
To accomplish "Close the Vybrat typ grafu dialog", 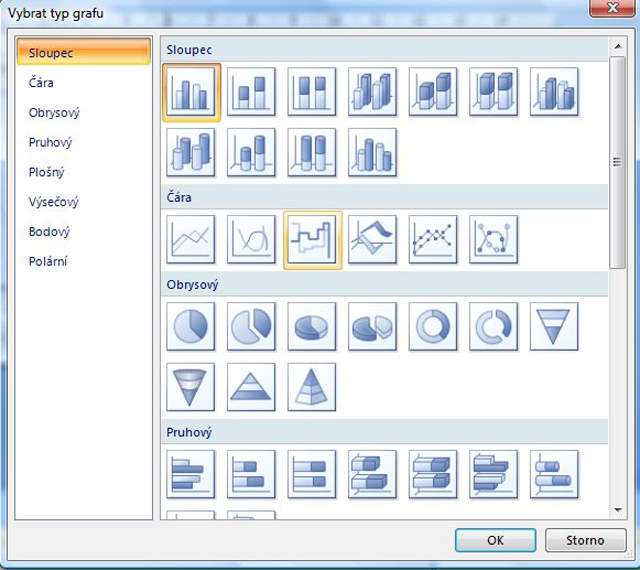I will tap(611, 8).
